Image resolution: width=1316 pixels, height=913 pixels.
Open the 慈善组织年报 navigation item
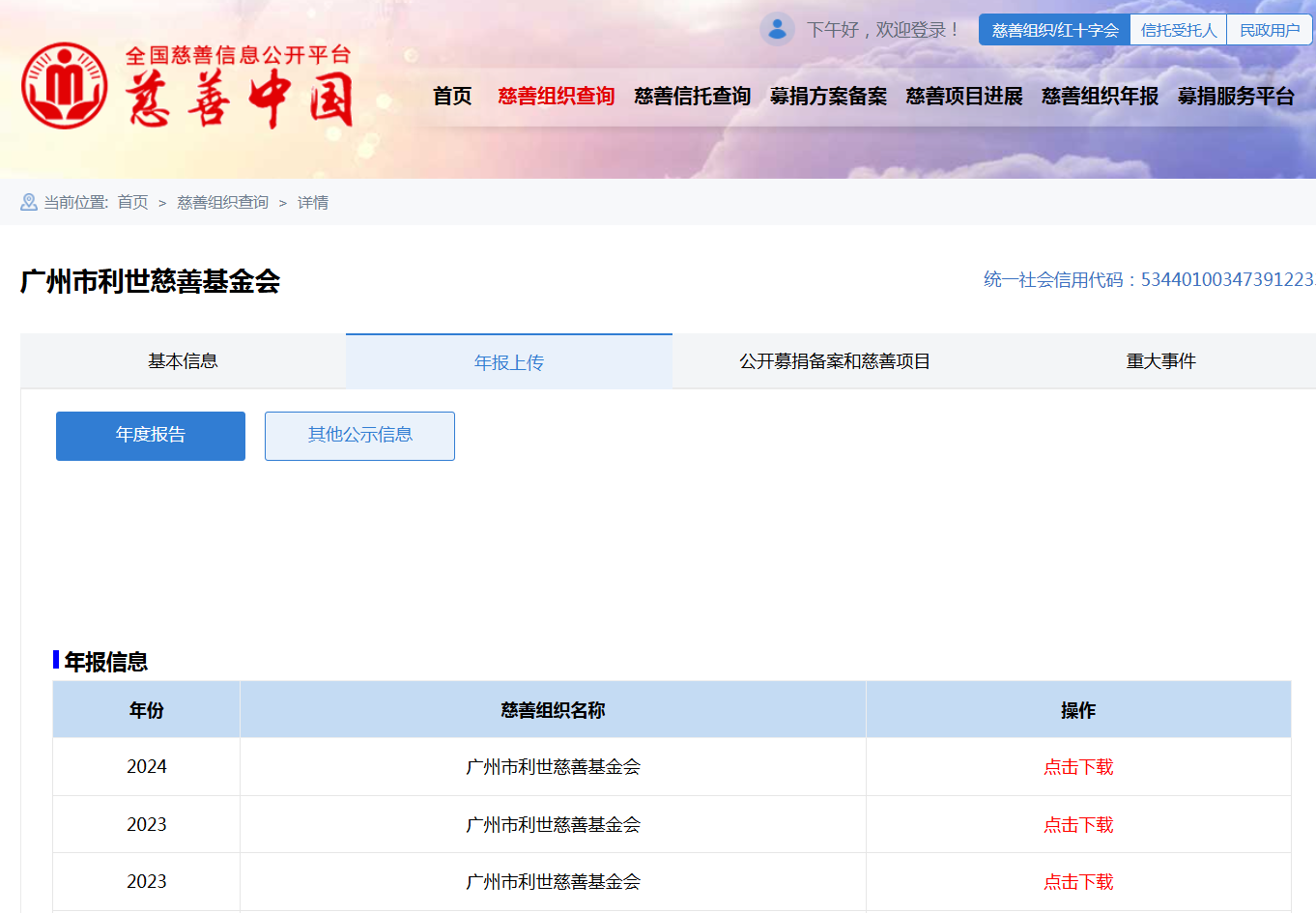pyautogui.click(x=1100, y=96)
